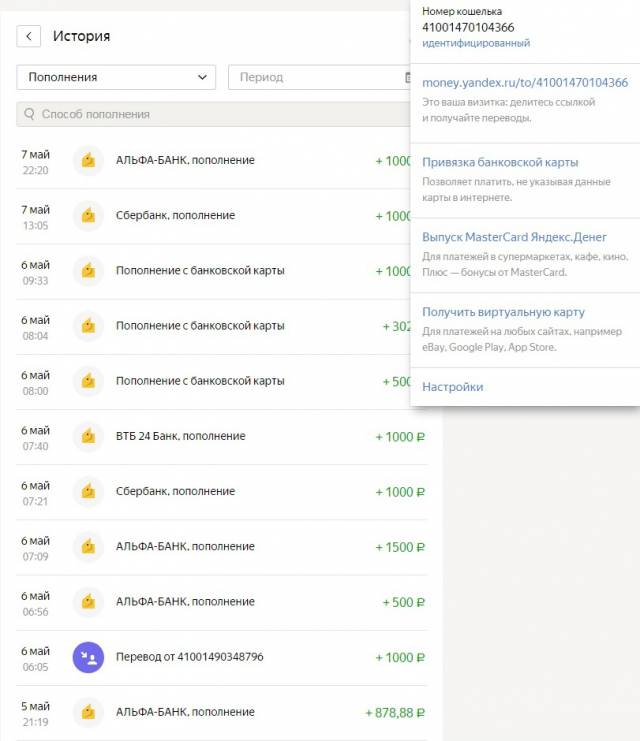Open money.yandex.ru/to/41001470104366 link
This screenshot has width=640, height=741.
pyautogui.click(x=525, y=83)
